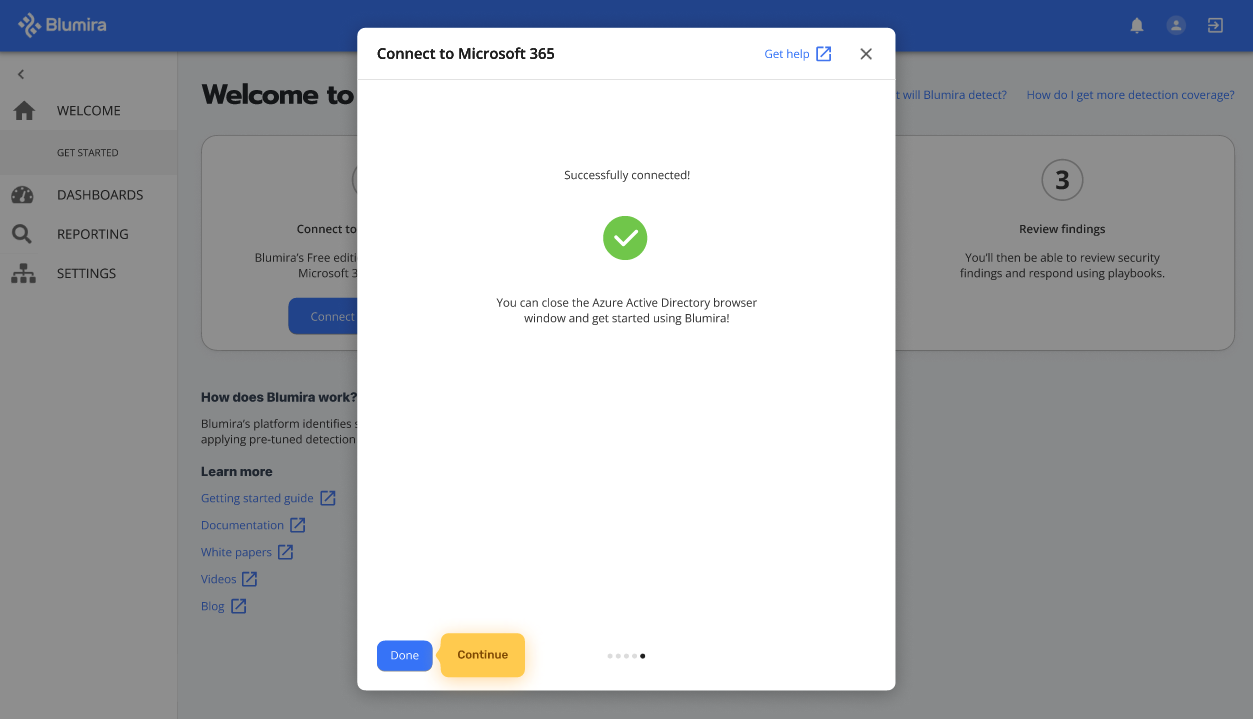This screenshot has height=719, width=1253.
Task: Click the external icon next to Documentation
Action: coord(298,525)
